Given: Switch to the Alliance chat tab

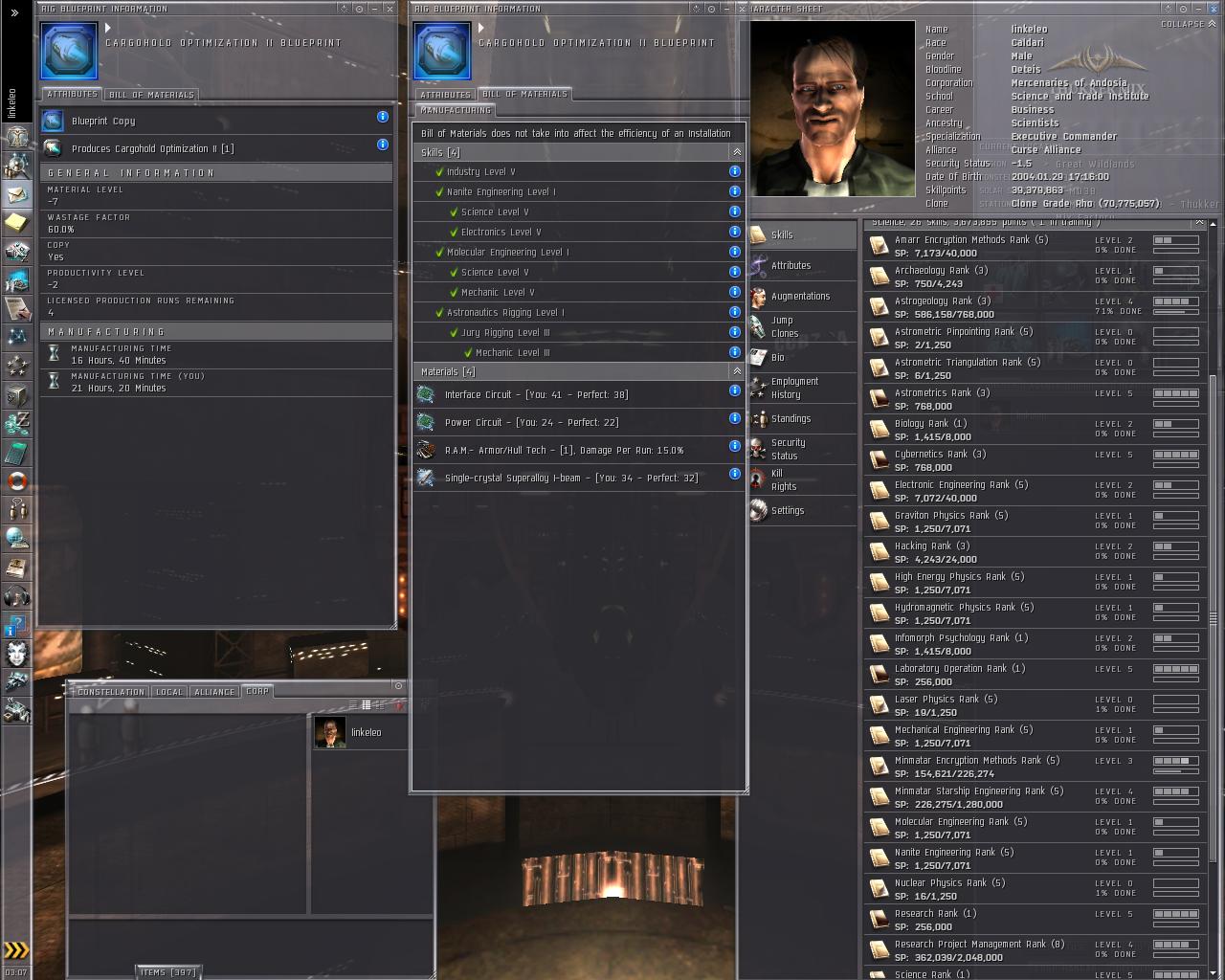Looking at the screenshot, I should pos(214,692).
